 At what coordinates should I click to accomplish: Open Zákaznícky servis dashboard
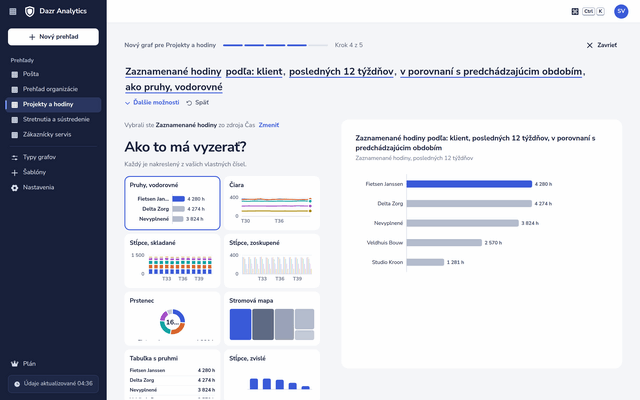(53, 134)
